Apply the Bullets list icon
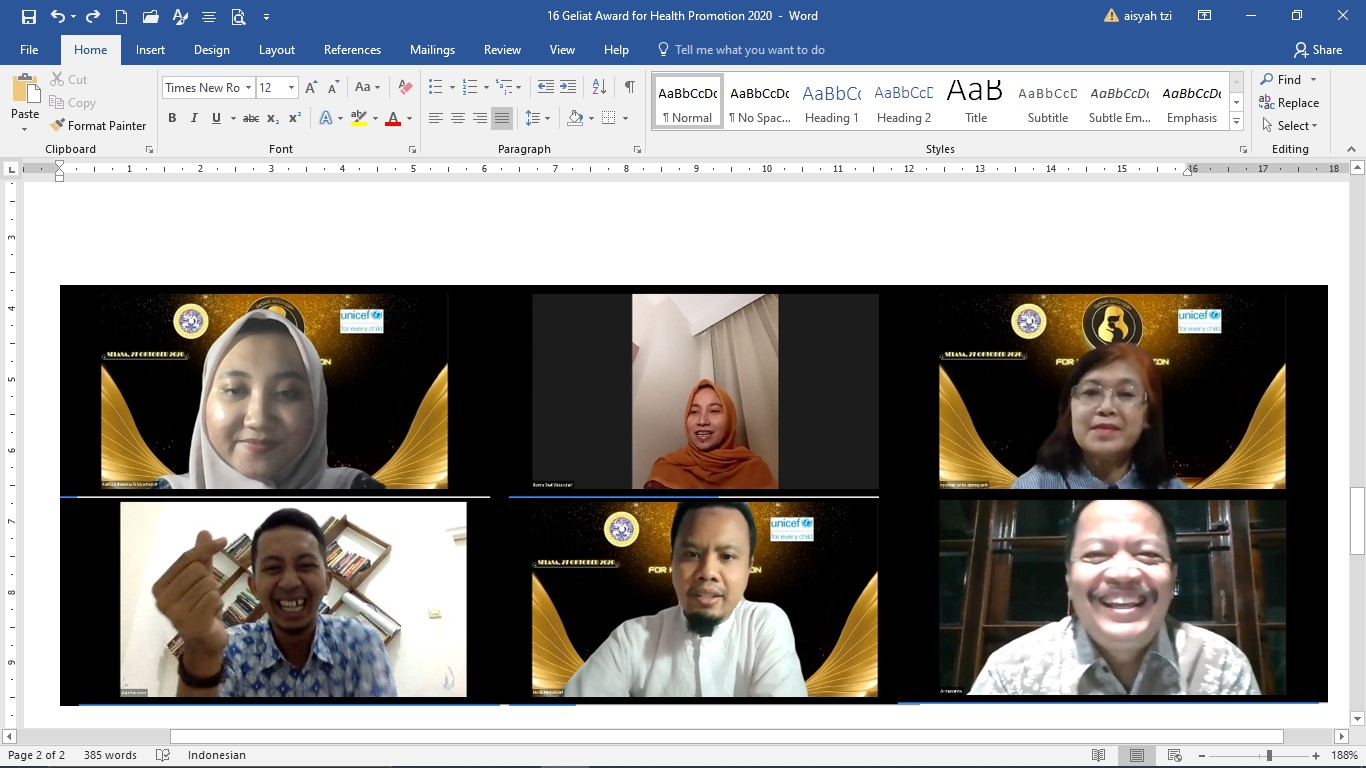Image resolution: width=1366 pixels, height=768 pixels. (x=435, y=87)
